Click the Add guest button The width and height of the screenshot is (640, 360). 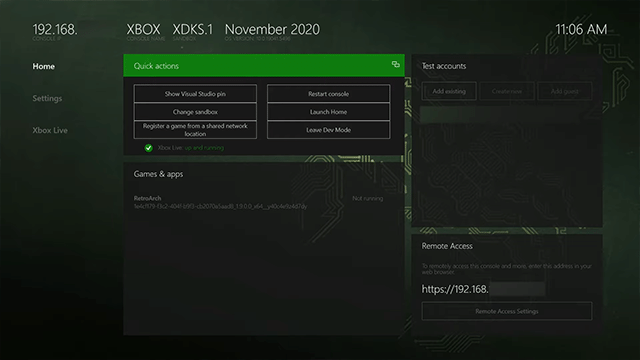tap(564, 91)
